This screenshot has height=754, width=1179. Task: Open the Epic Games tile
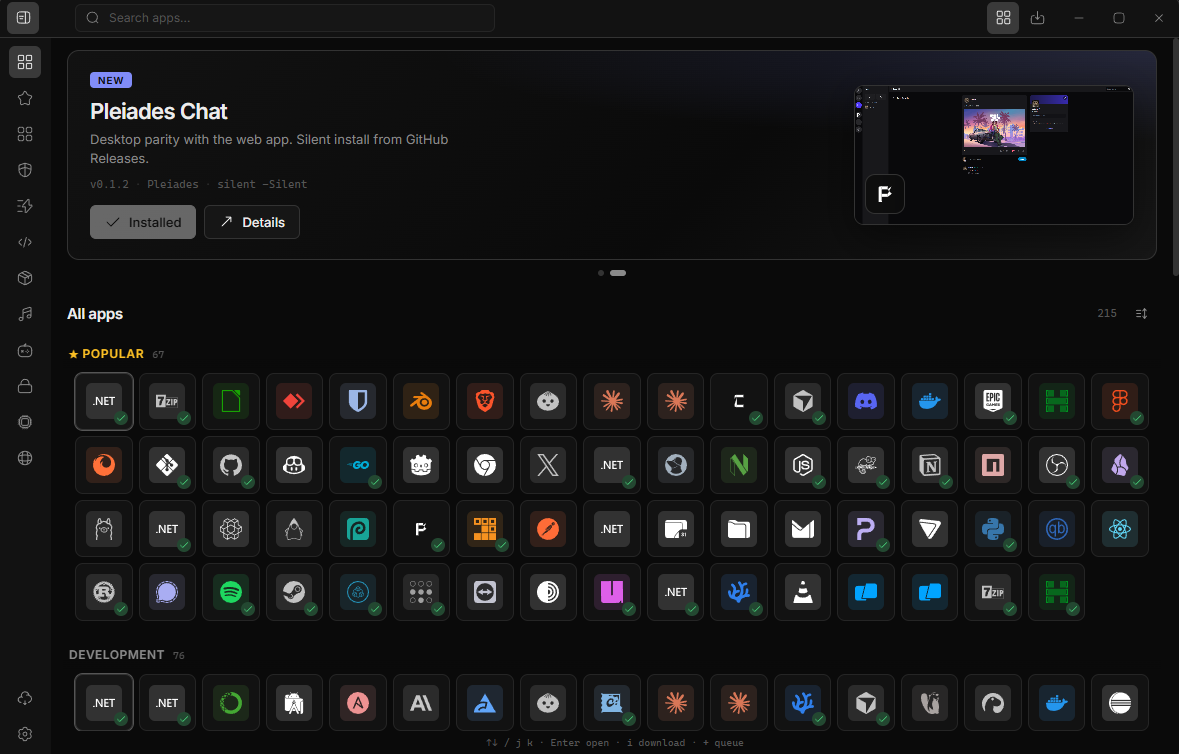click(x=993, y=401)
